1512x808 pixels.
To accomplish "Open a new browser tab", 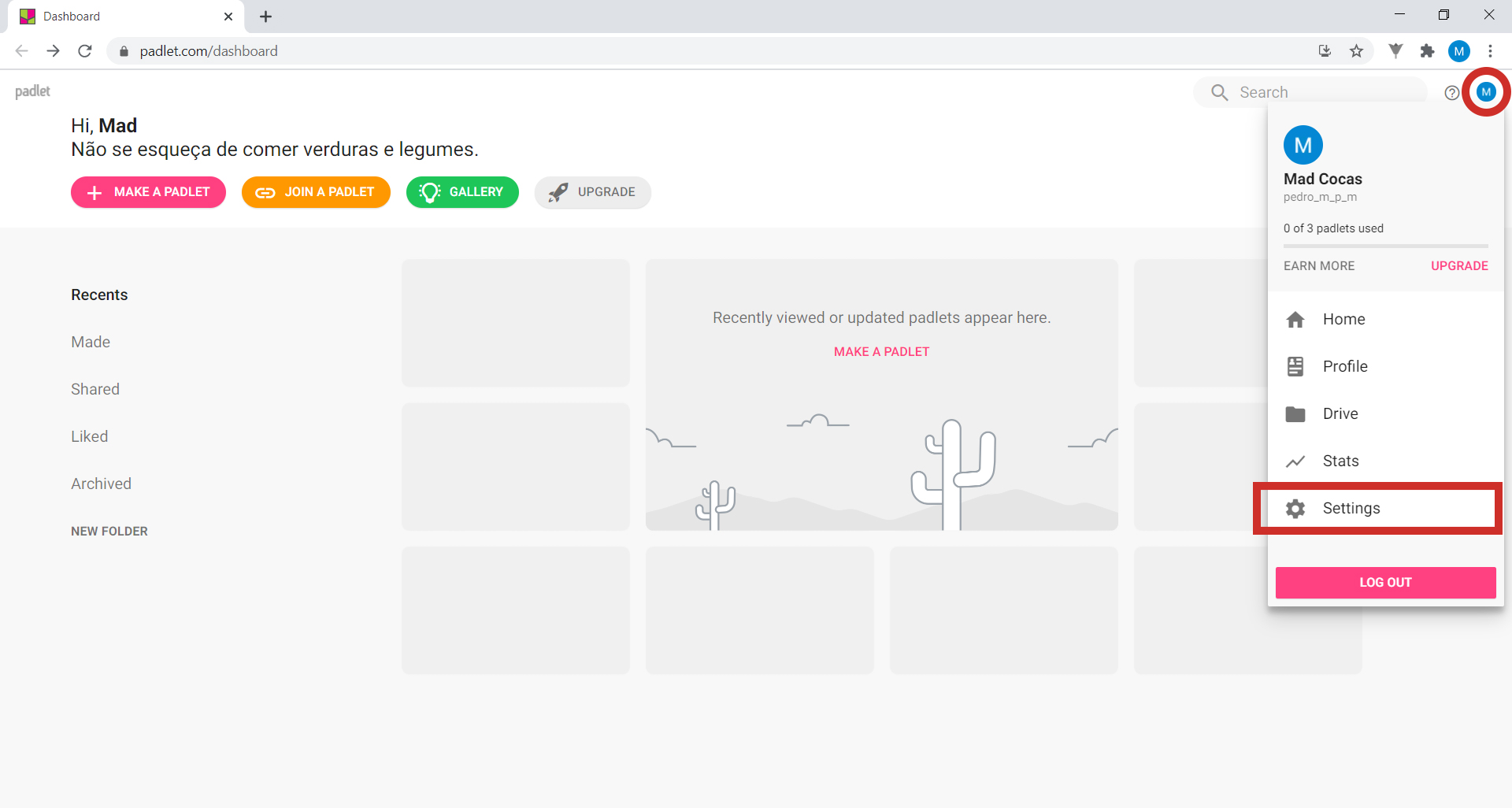I will (x=266, y=17).
